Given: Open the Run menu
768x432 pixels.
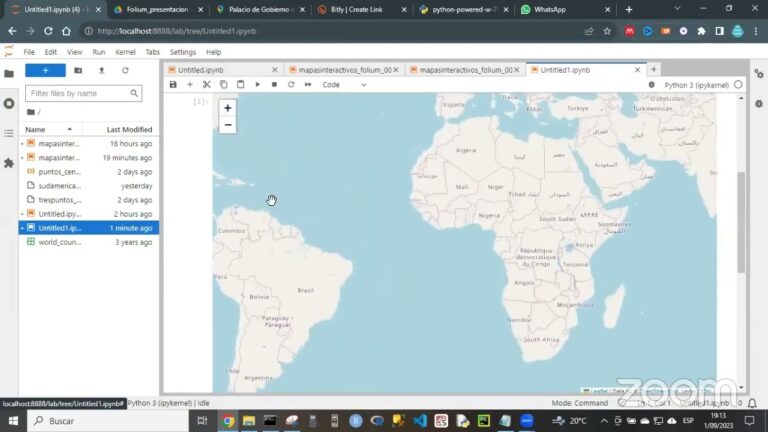Looking at the screenshot, I should click(x=99, y=52).
